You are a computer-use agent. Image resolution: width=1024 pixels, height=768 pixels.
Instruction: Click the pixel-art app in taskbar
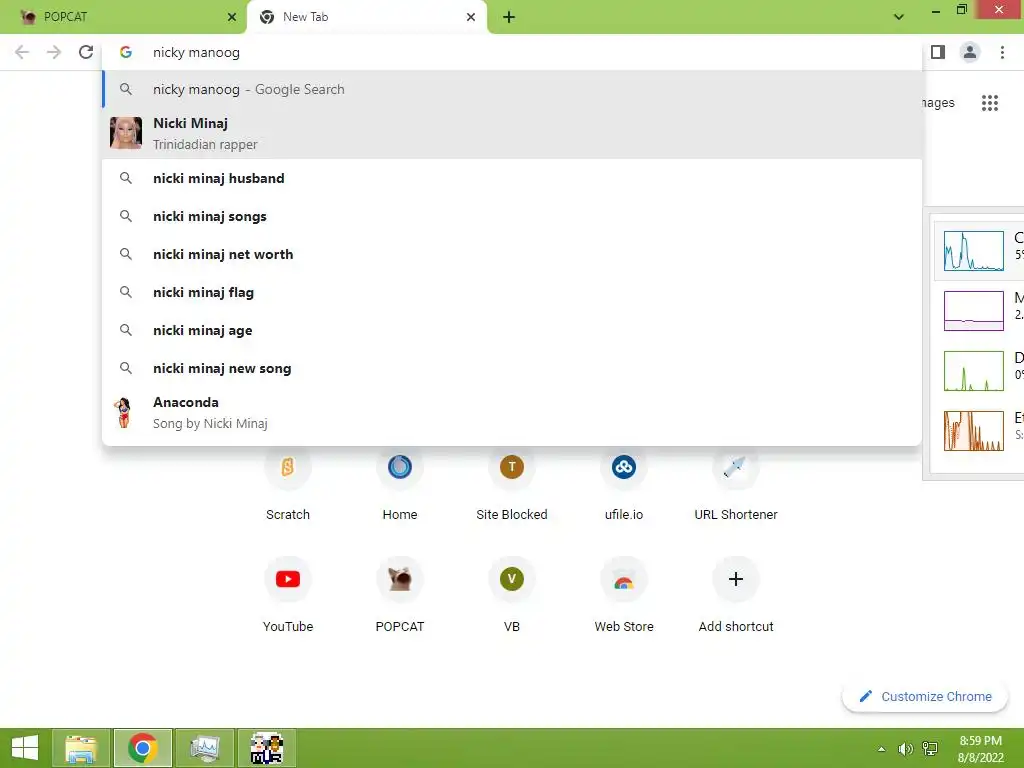click(x=266, y=748)
